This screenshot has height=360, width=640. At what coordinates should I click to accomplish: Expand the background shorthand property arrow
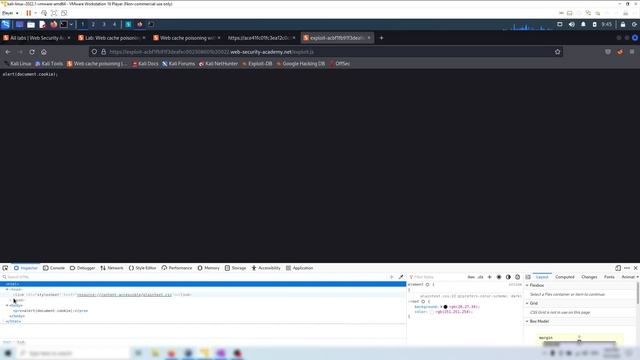(441, 307)
